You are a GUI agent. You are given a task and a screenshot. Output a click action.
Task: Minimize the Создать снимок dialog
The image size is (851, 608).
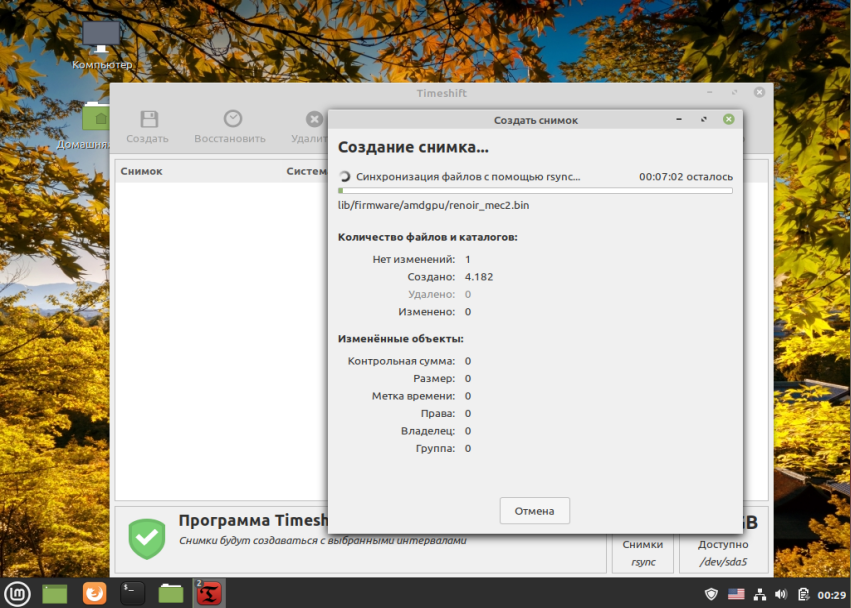[679, 119]
